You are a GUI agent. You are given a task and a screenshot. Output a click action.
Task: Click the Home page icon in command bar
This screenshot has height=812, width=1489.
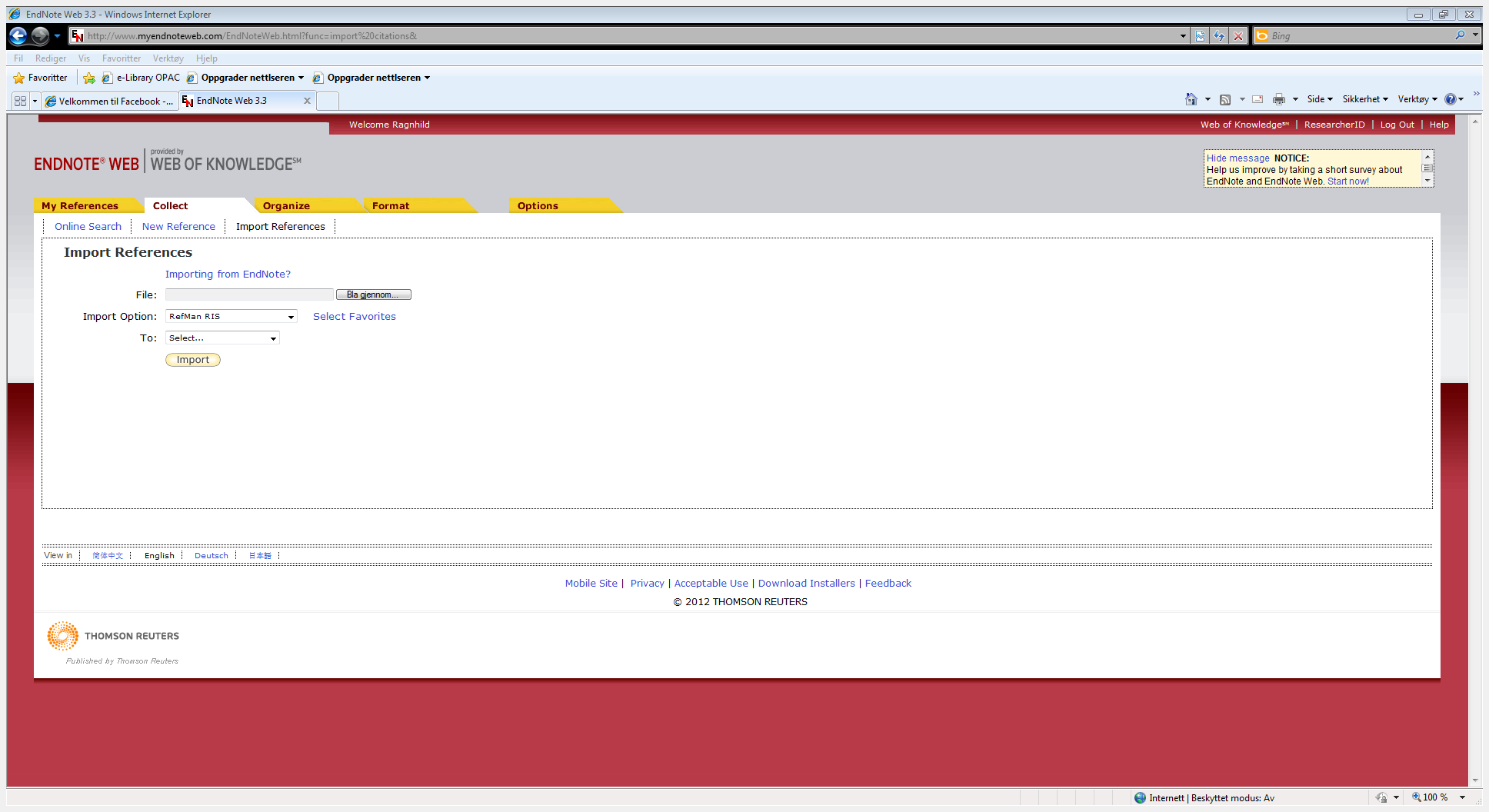(1191, 99)
